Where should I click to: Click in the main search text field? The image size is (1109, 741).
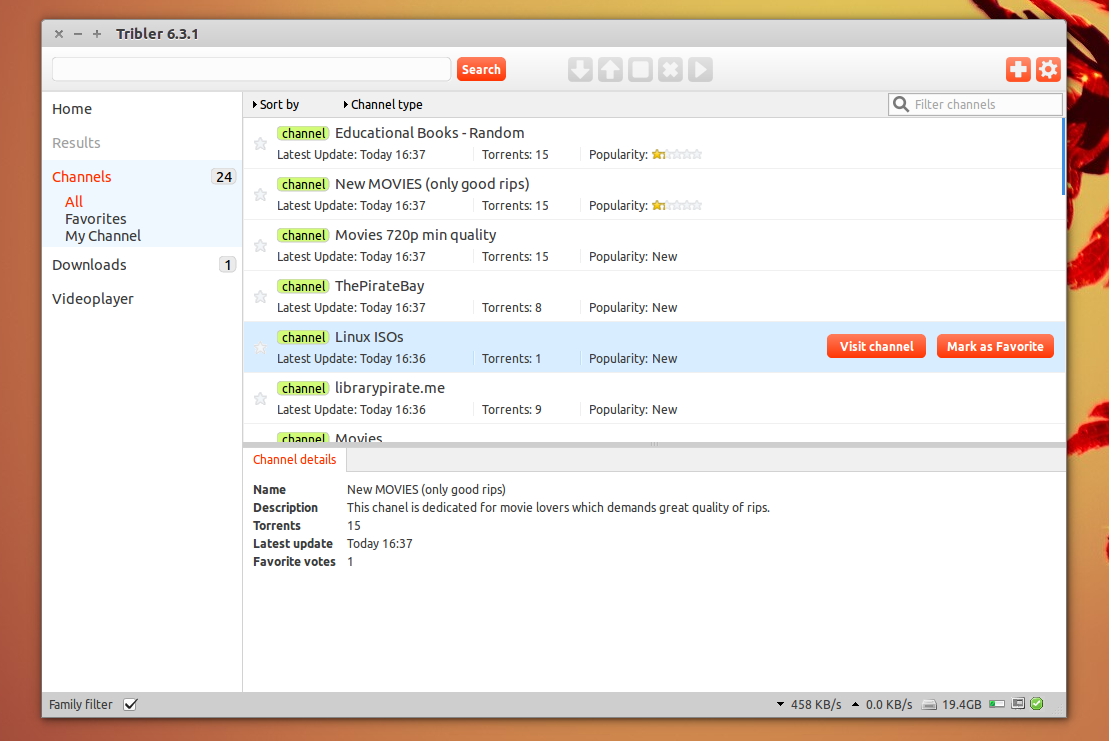tap(251, 69)
